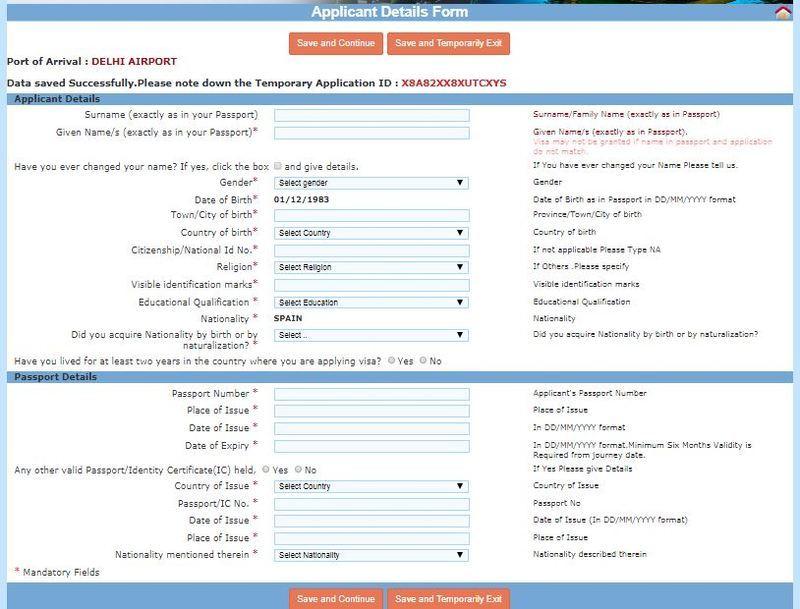Open nationality by birth or naturalization dropdown
The width and height of the screenshot is (800, 609).
(x=371, y=335)
